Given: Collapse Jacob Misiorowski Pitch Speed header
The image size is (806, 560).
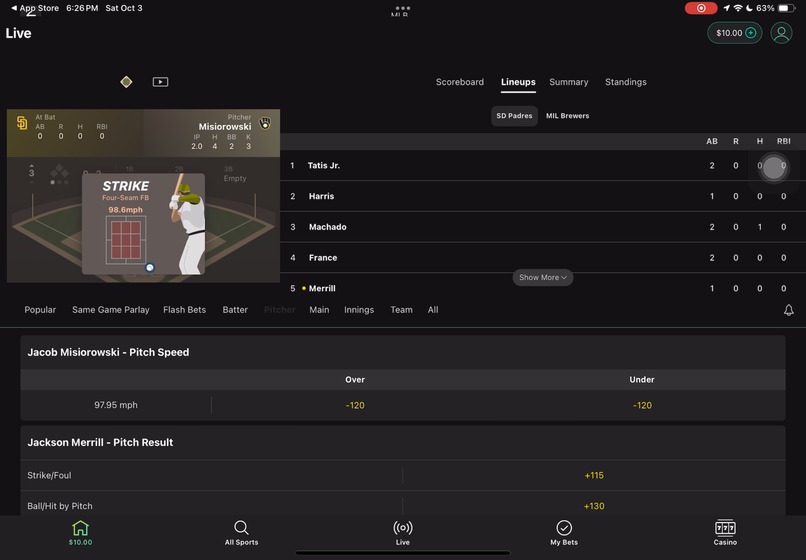Looking at the screenshot, I should click(x=403, y=352).
